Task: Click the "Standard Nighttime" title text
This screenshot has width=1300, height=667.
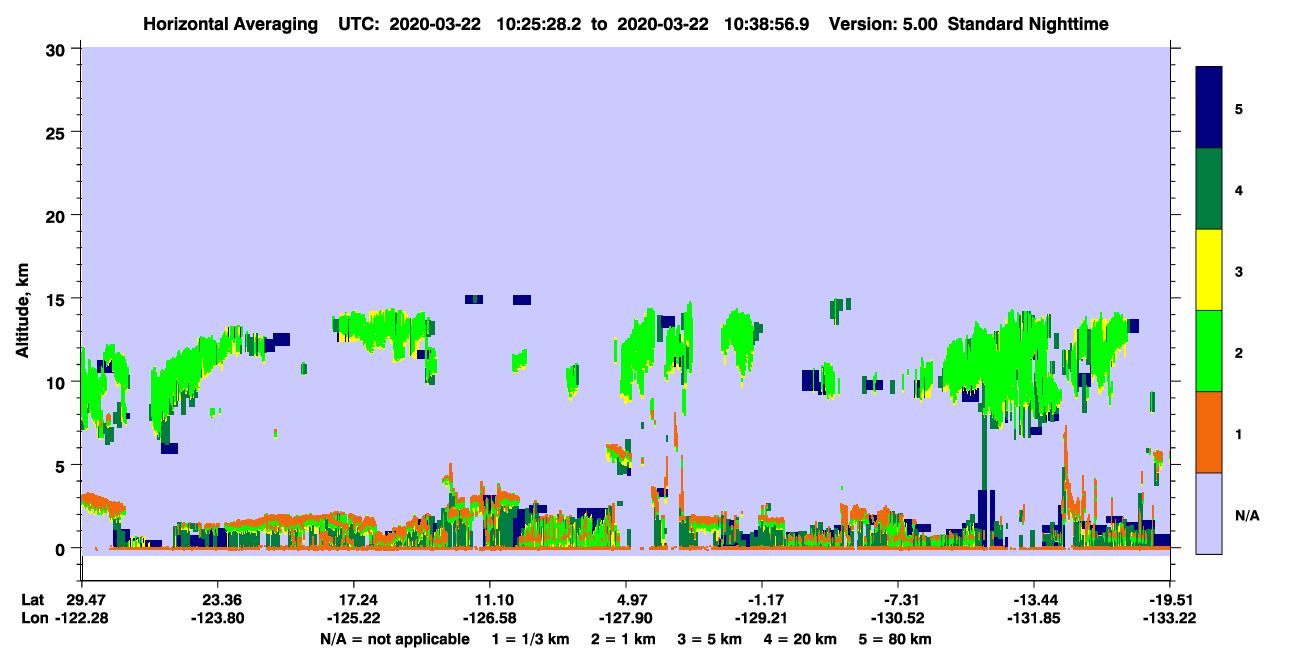Action: (x=1028, y=23)
